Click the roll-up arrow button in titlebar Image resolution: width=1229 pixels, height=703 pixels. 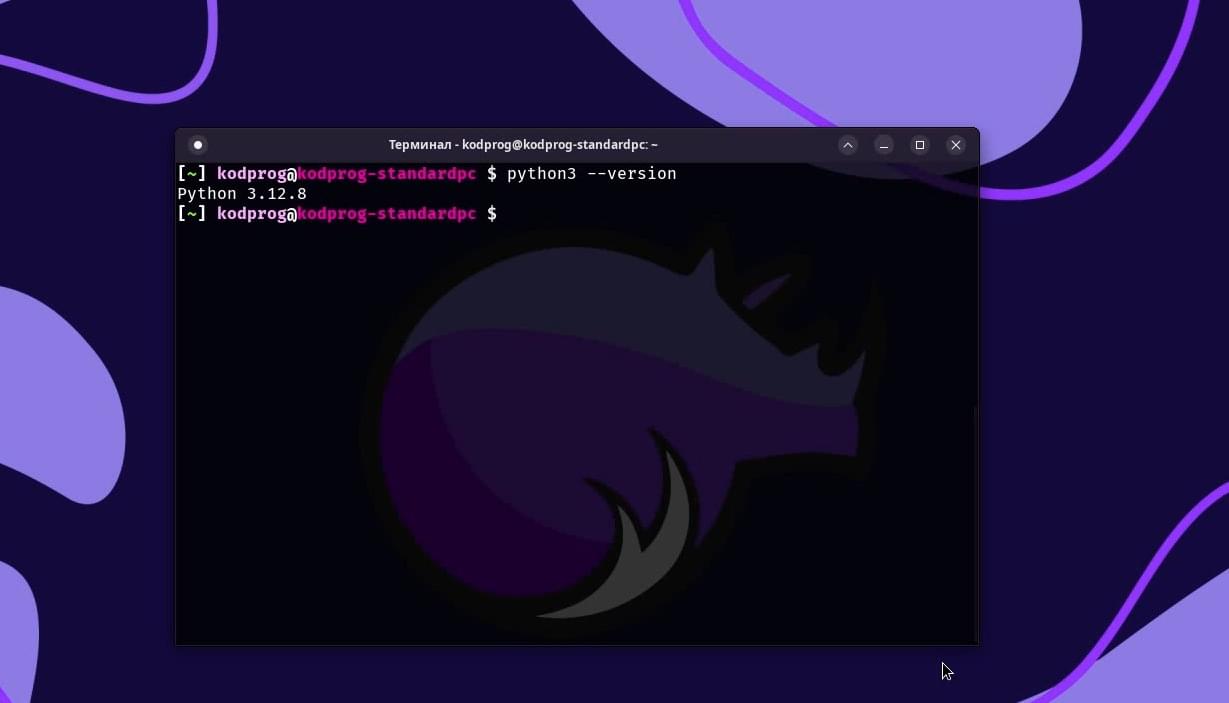(848, 145)
